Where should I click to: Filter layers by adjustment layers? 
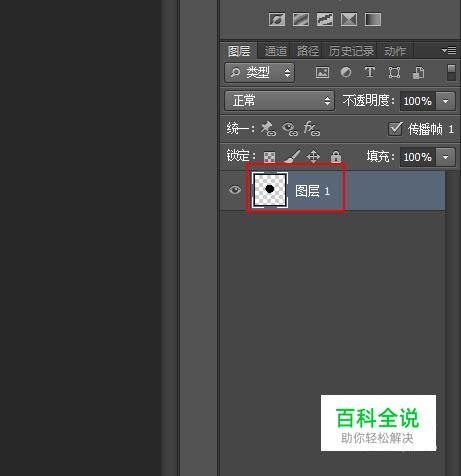pos(346,72)
